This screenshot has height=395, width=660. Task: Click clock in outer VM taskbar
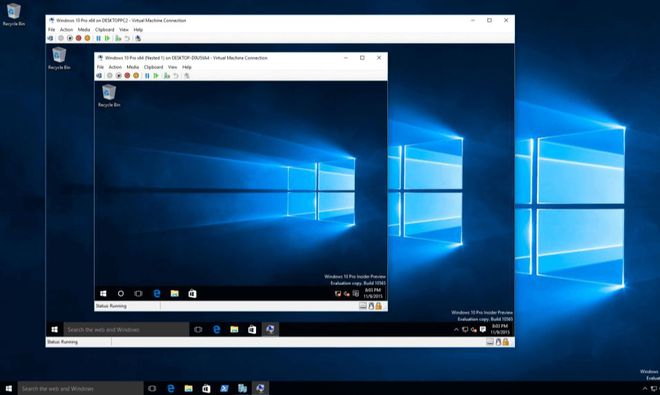500,329
